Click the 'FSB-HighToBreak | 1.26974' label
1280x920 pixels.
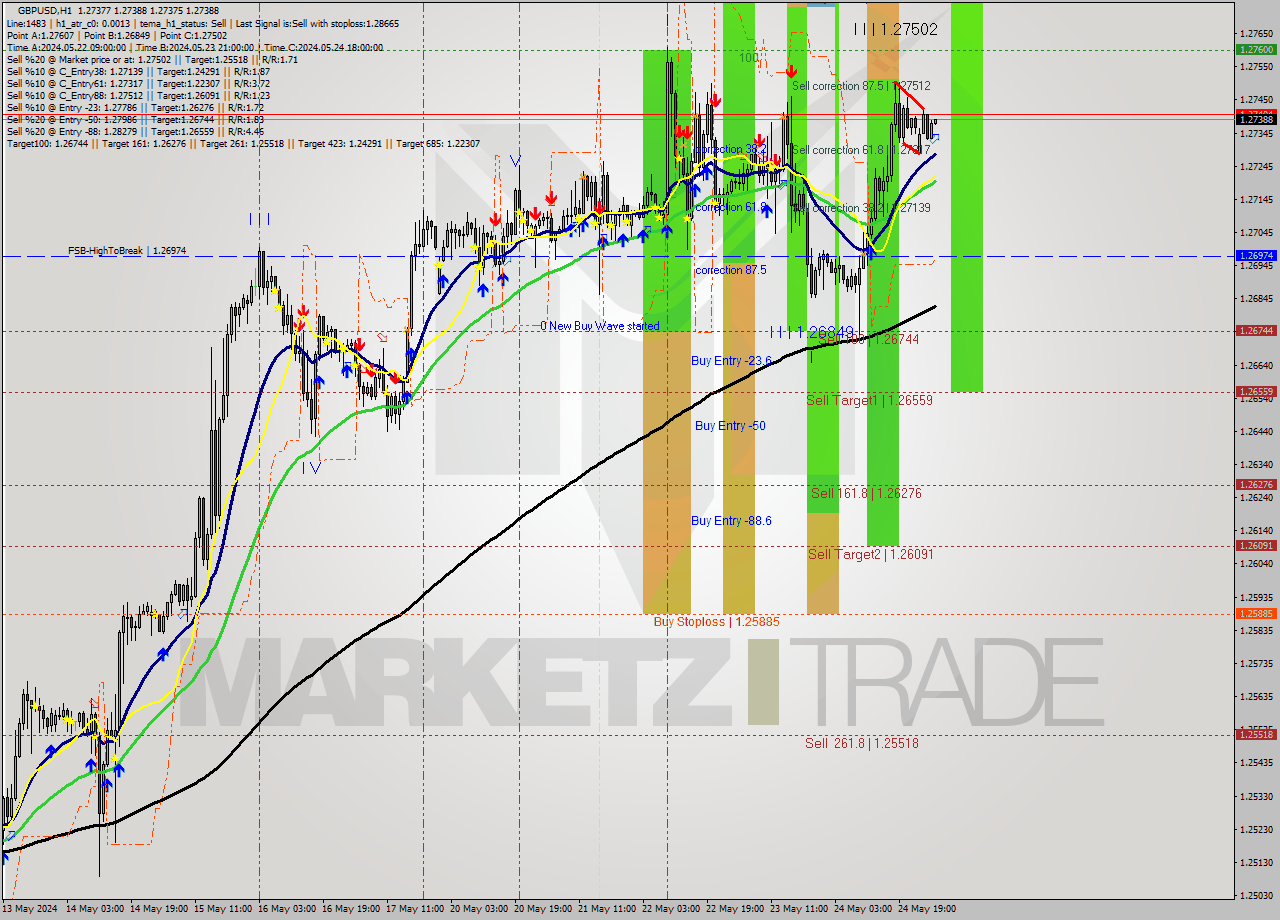click(x=127, y=251)
